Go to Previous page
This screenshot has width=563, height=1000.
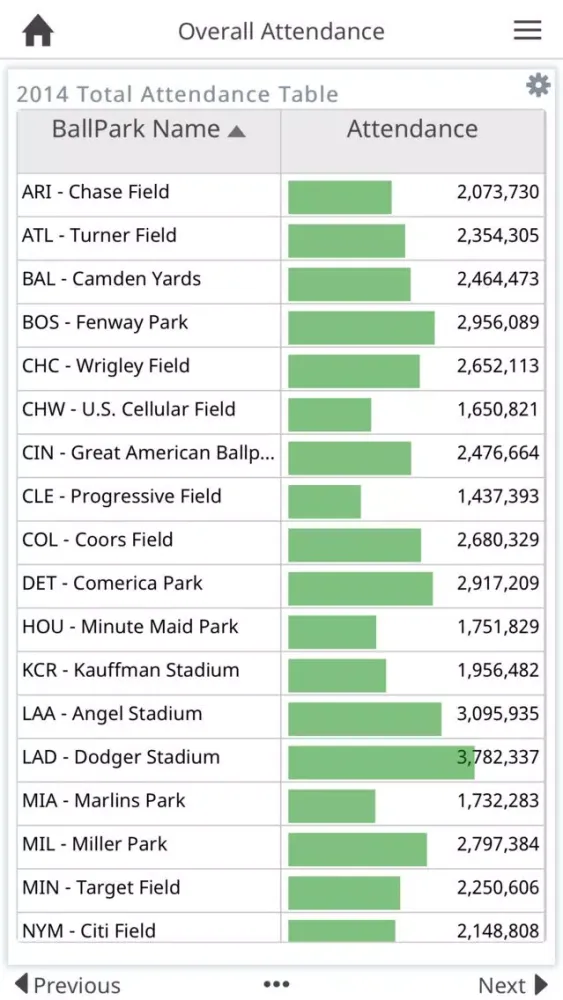pos(68,984)
